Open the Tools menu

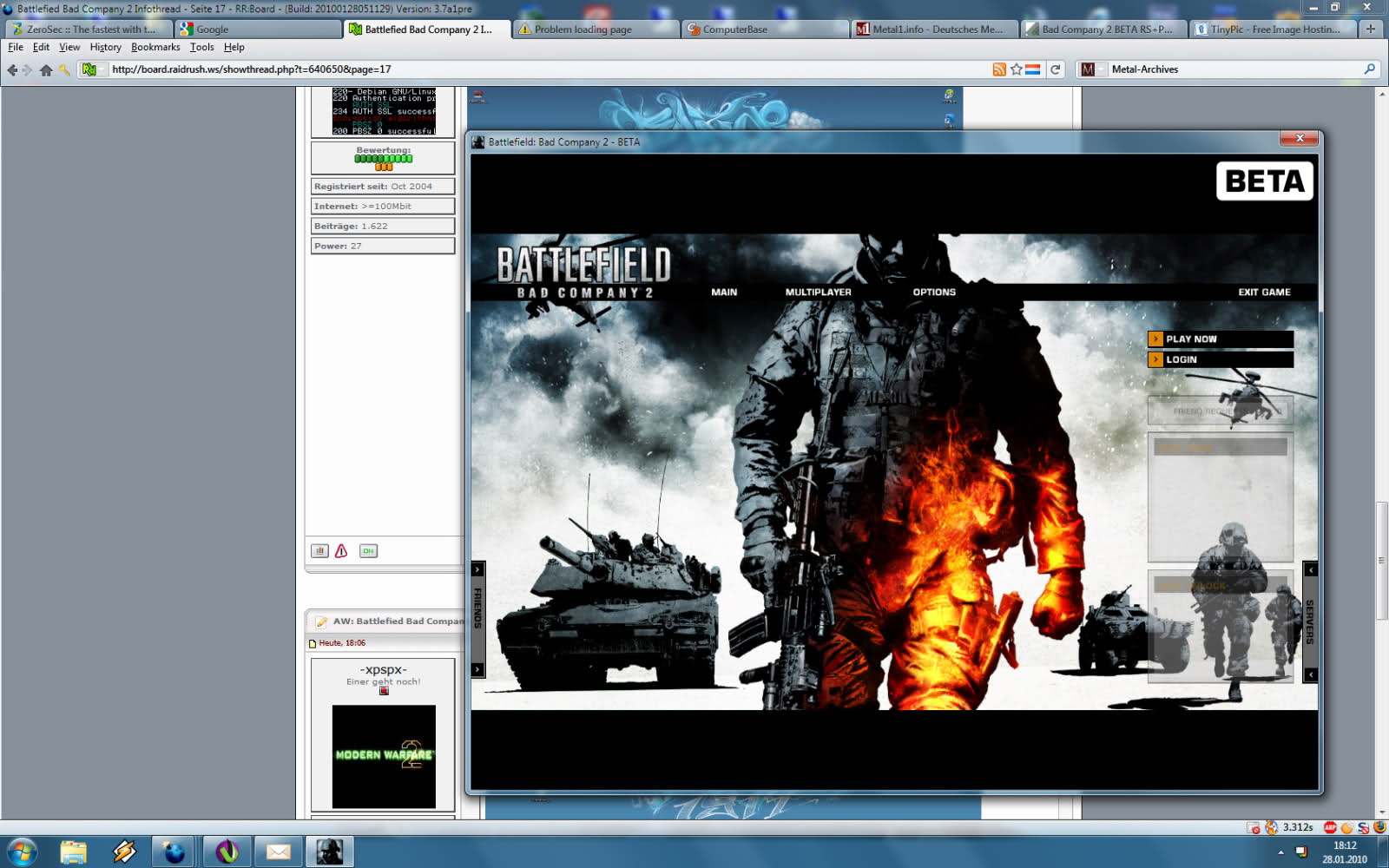tap(201, 47)
